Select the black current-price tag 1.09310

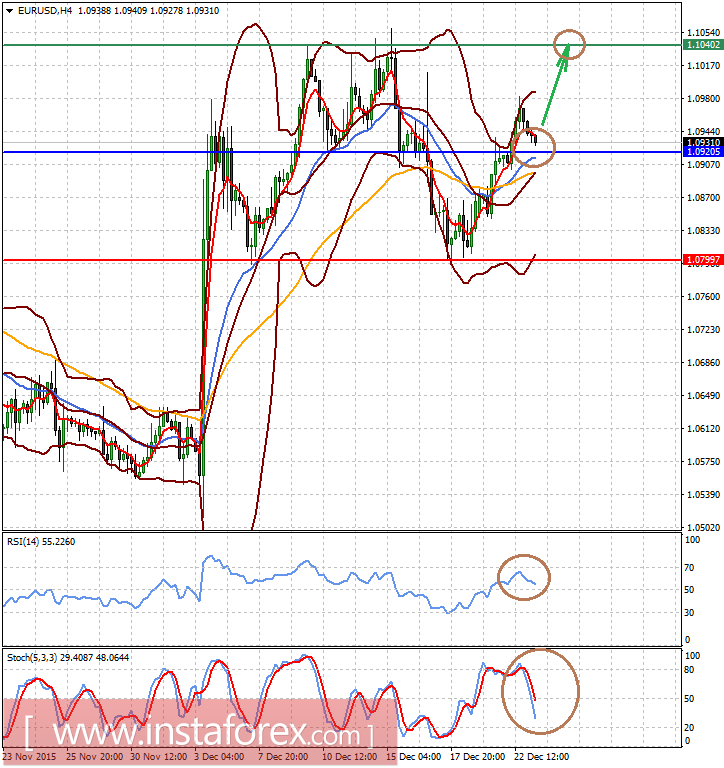tap(703, 143)
